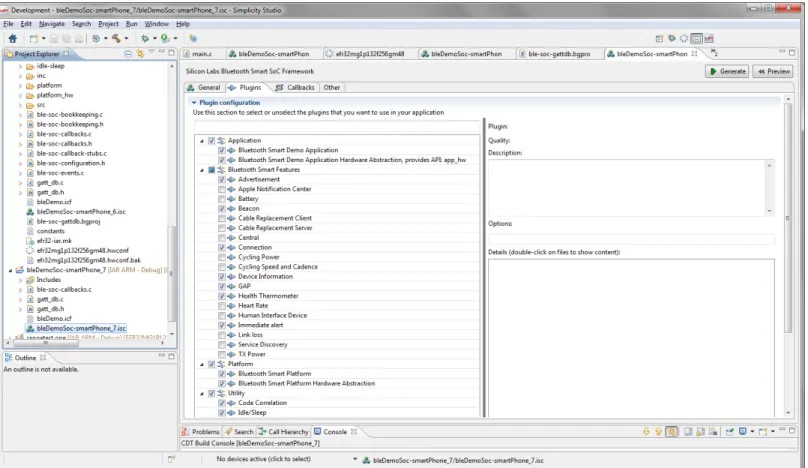The image size is (808, 468).
Task: Click the Project Explorer View Menu triangle
Action: pos(151,52)
